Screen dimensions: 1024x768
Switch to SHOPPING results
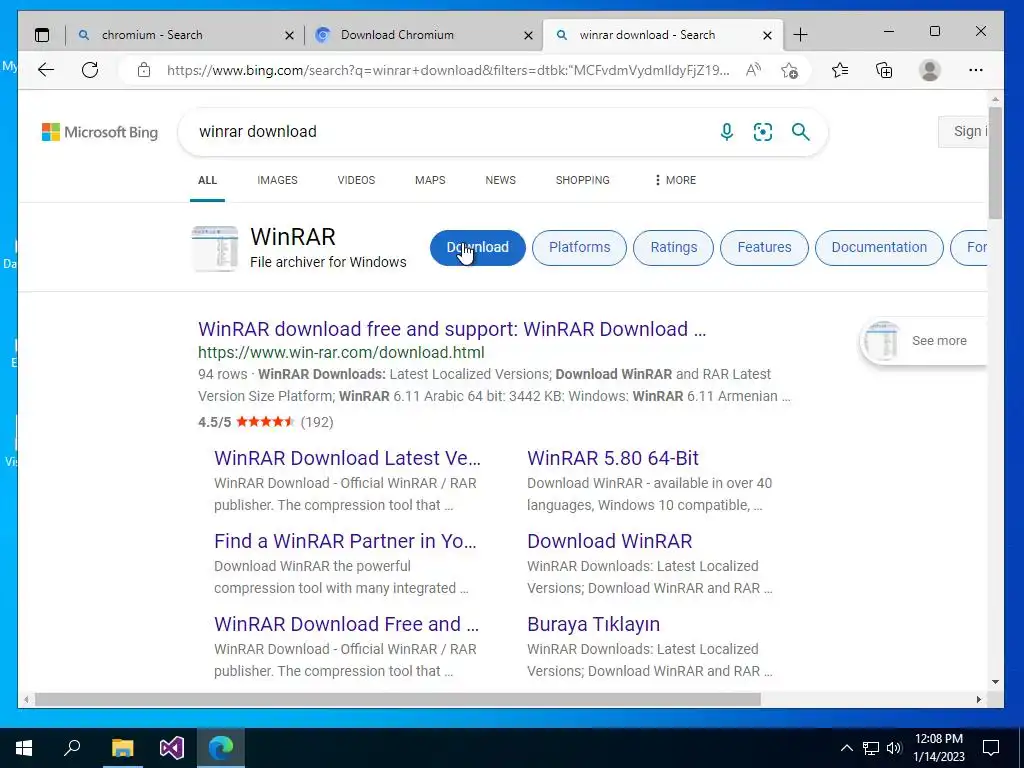coord(583,180)
